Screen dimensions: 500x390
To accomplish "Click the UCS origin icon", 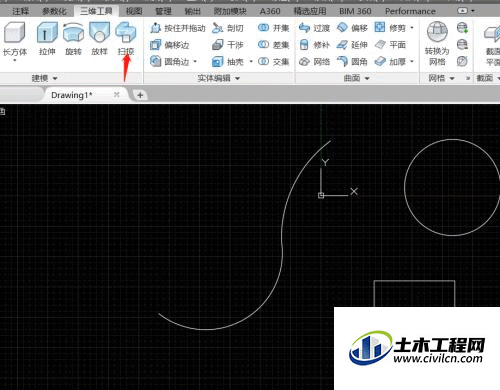I will pos(321,195).
